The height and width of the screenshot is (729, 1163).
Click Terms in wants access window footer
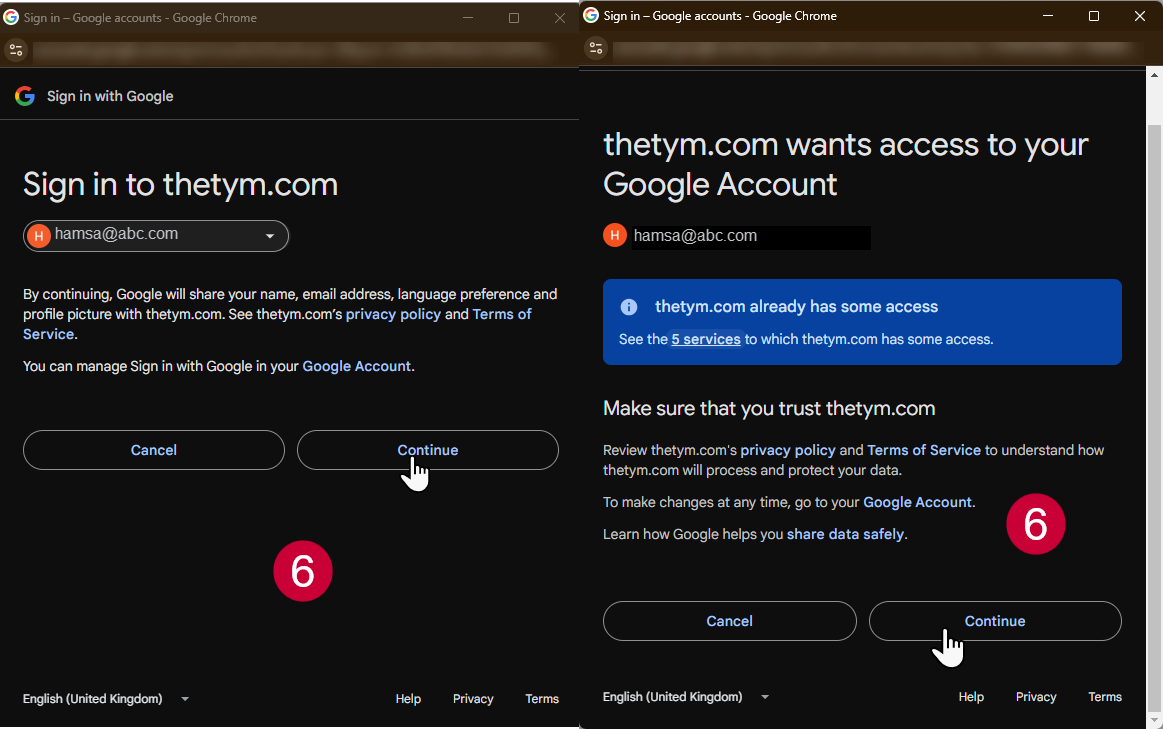tap(1105, 696)
